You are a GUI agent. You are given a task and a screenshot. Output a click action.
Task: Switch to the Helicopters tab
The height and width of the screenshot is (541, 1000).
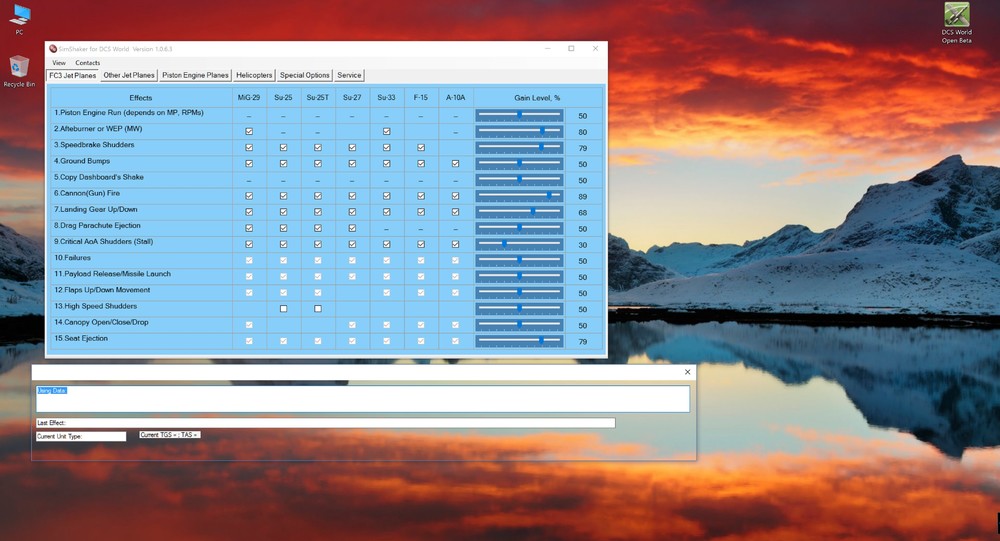(254, 75)
